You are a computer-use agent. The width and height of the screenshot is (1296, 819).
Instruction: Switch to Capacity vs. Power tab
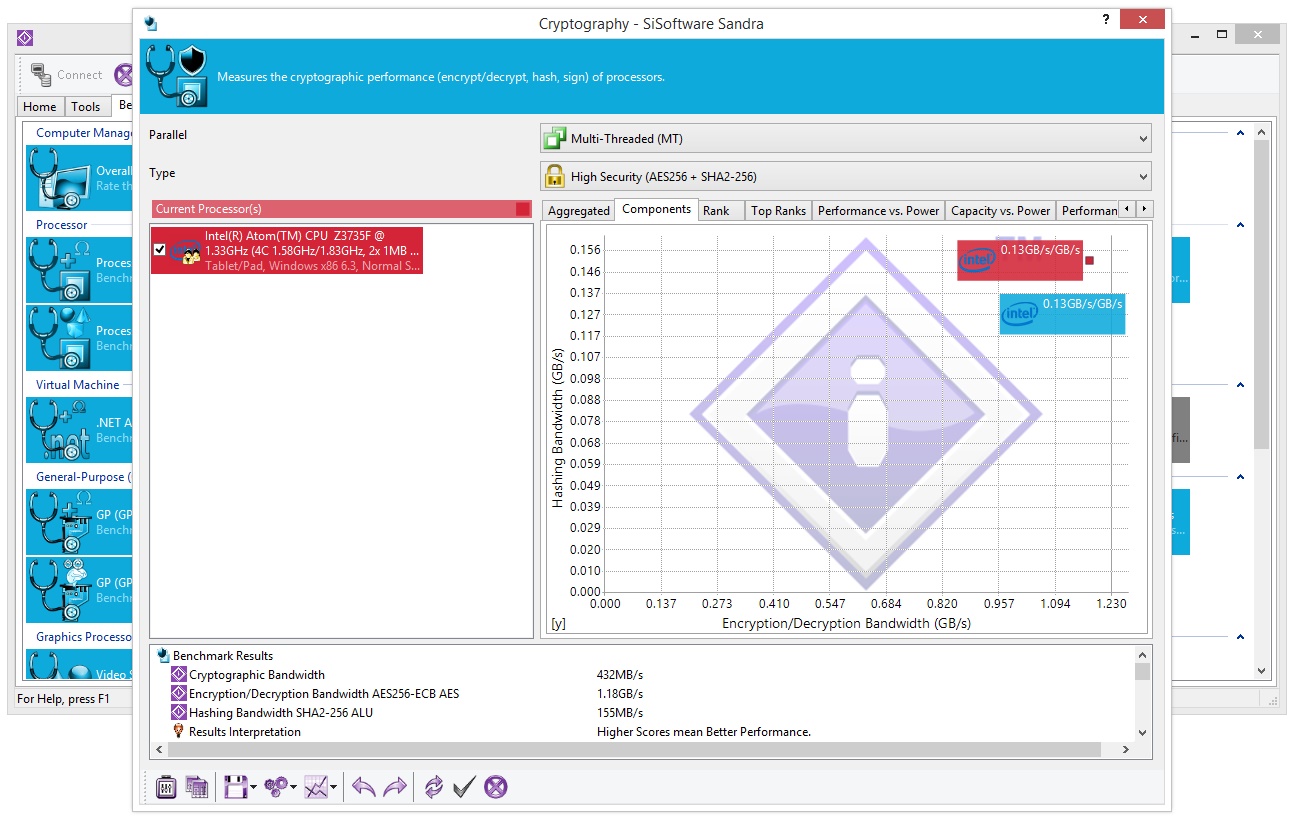[x=1001, y=210]
